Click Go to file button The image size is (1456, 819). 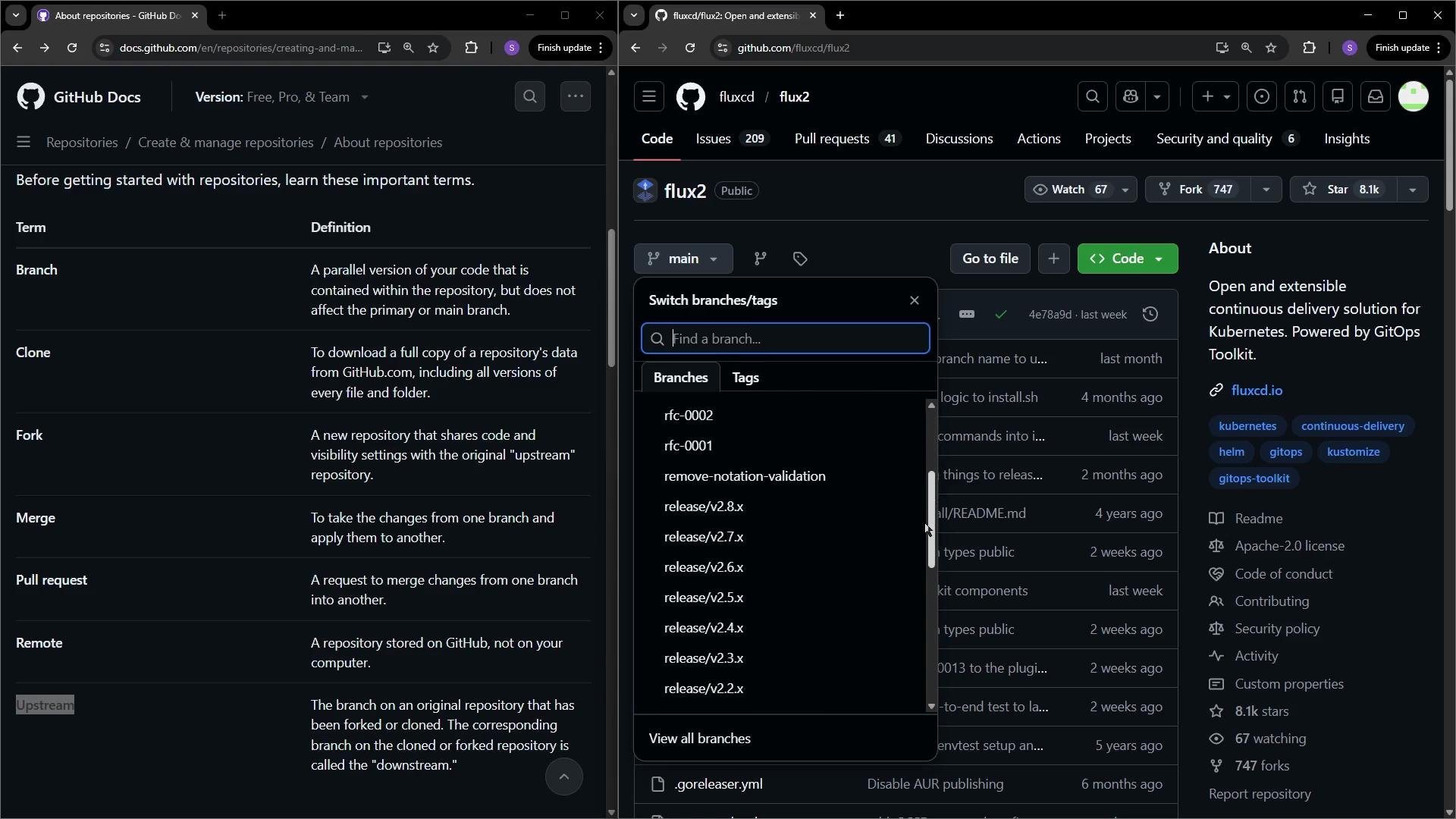point(990,259)
